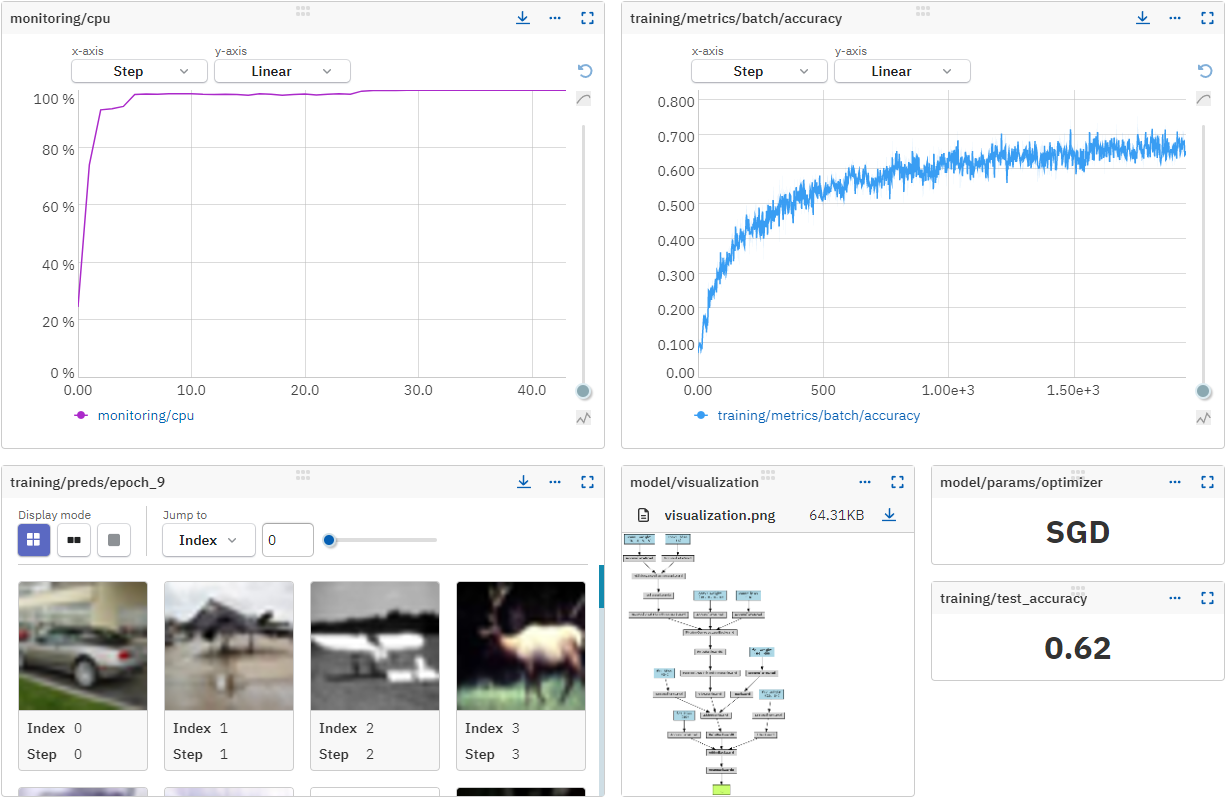Open the Linear y-axis dropdown on accuracy chart
The height and width of the screenshot is (799, 1226).
click(901, 71)
